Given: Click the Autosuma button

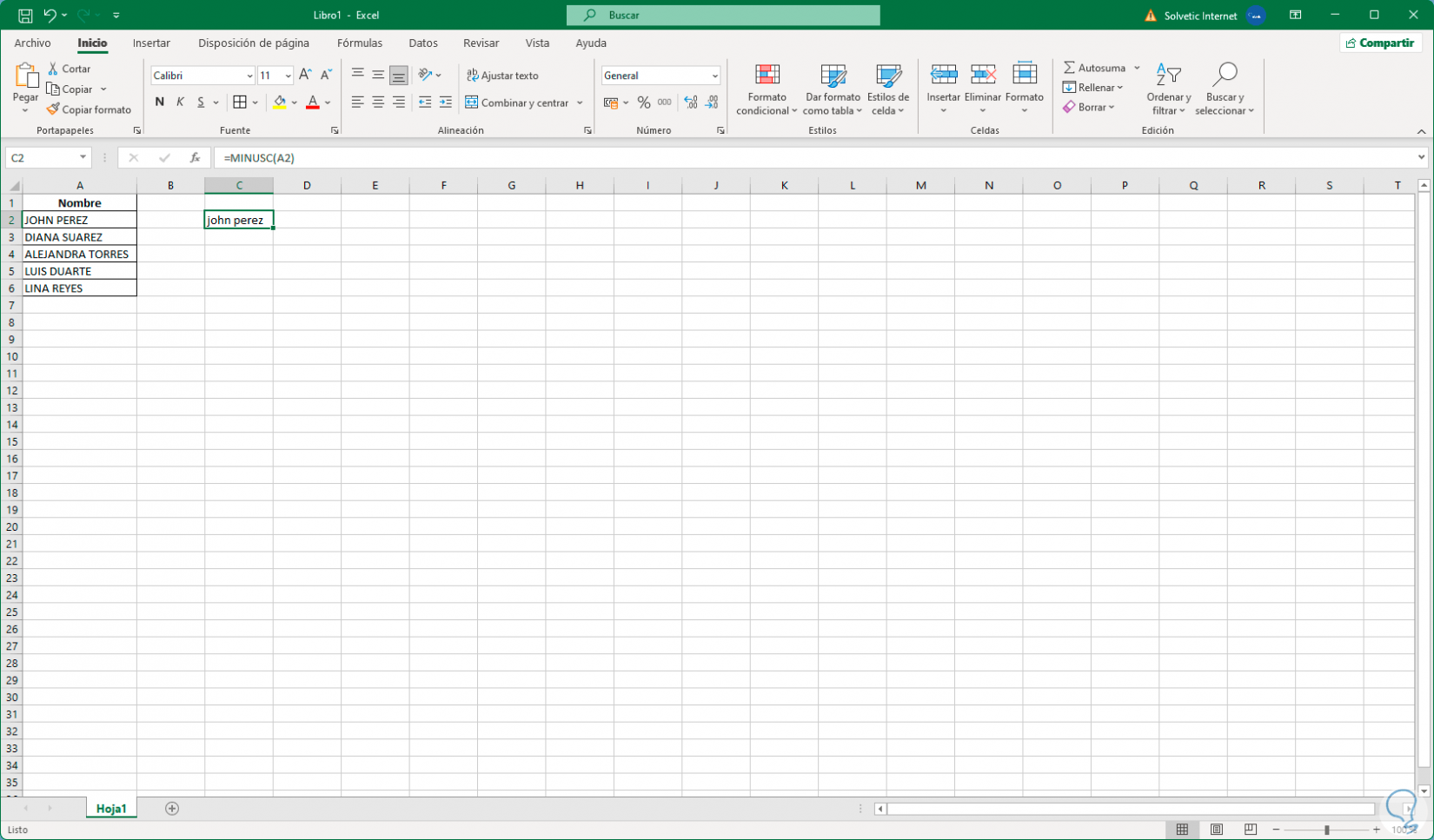Looking at the screenshot, I should pyautogui.click(x=1095, y=68).
